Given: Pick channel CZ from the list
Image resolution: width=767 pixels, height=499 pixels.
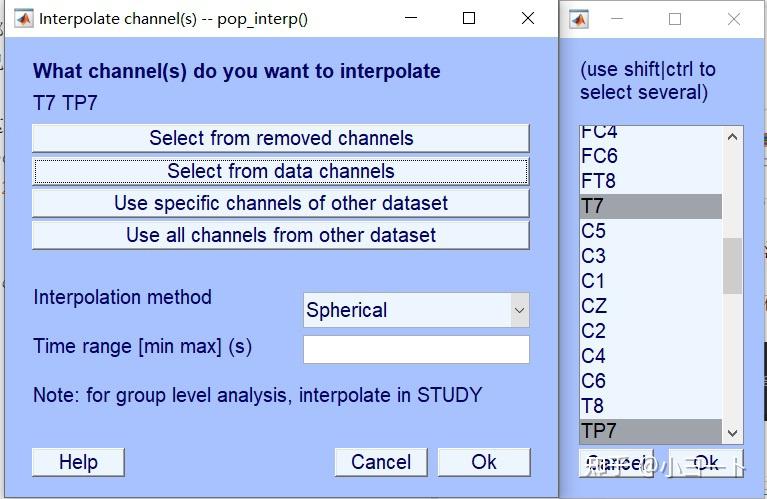Looking at the screenshot, I should (594, 306).
